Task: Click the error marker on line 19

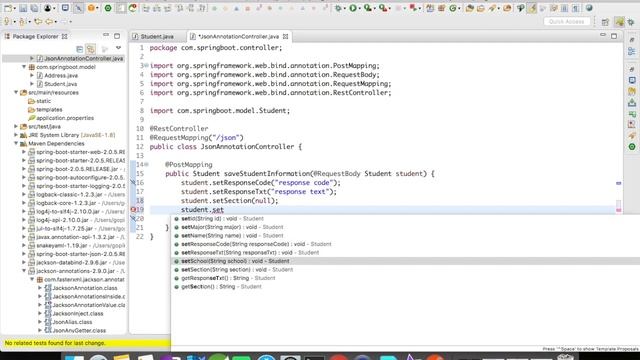Action: 133,209
